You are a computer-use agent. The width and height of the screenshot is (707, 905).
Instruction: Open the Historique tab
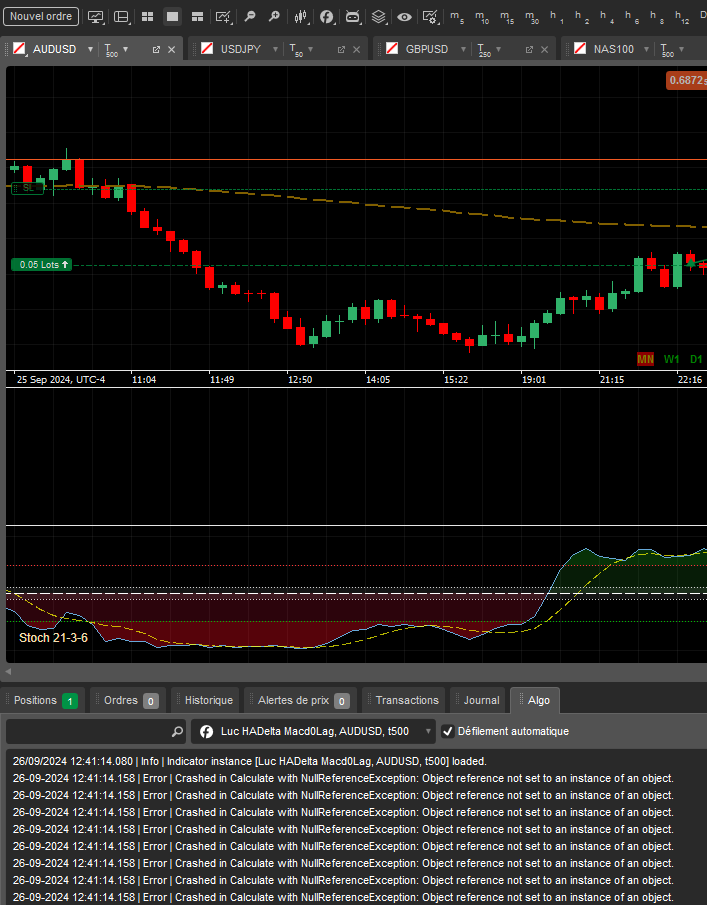205,700
